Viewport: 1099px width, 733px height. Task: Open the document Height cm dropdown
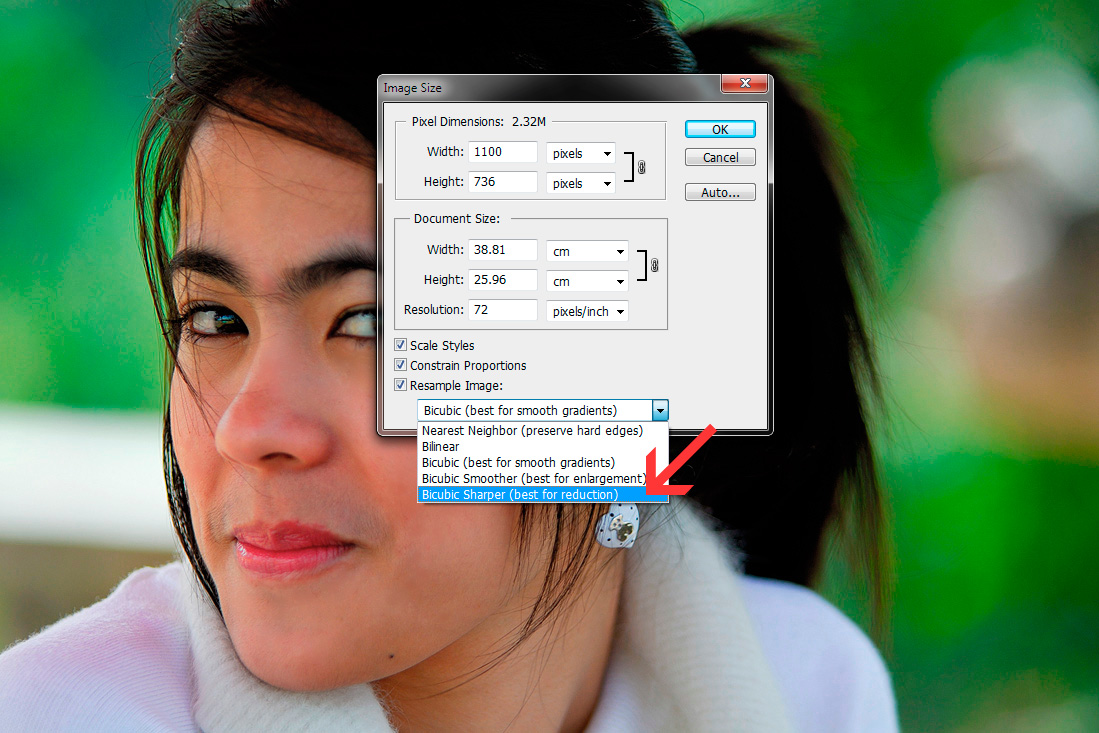tap(587, 281)
